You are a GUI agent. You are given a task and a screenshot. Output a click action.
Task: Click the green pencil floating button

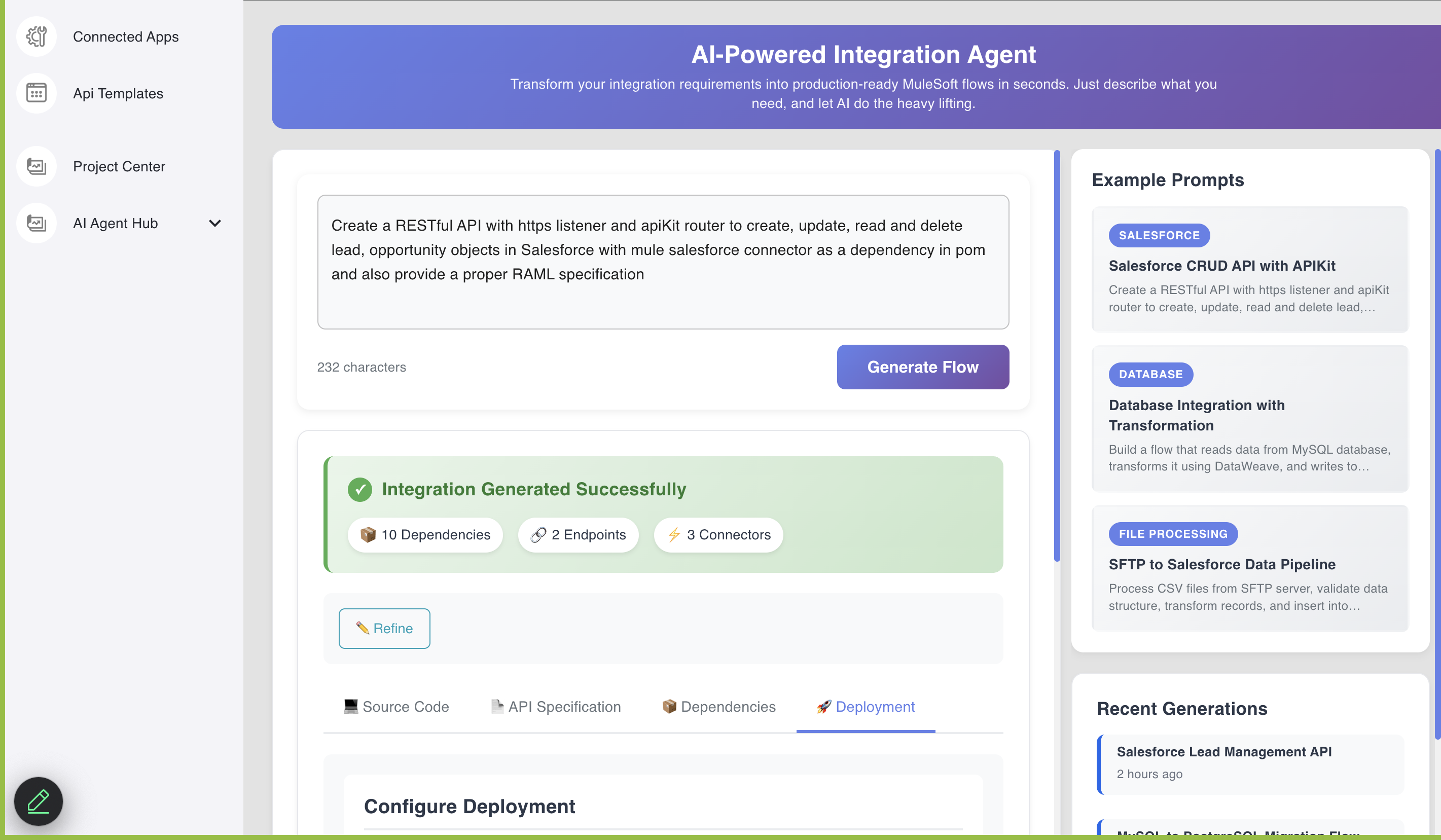click(39, 801)
